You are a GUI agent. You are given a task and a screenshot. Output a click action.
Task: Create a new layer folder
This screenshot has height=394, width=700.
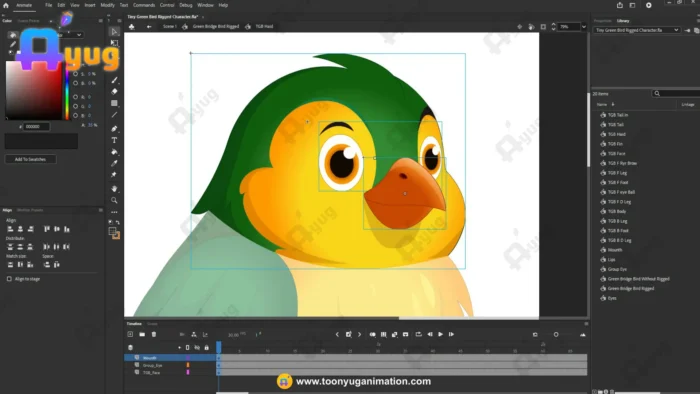[x=142, y=334]
